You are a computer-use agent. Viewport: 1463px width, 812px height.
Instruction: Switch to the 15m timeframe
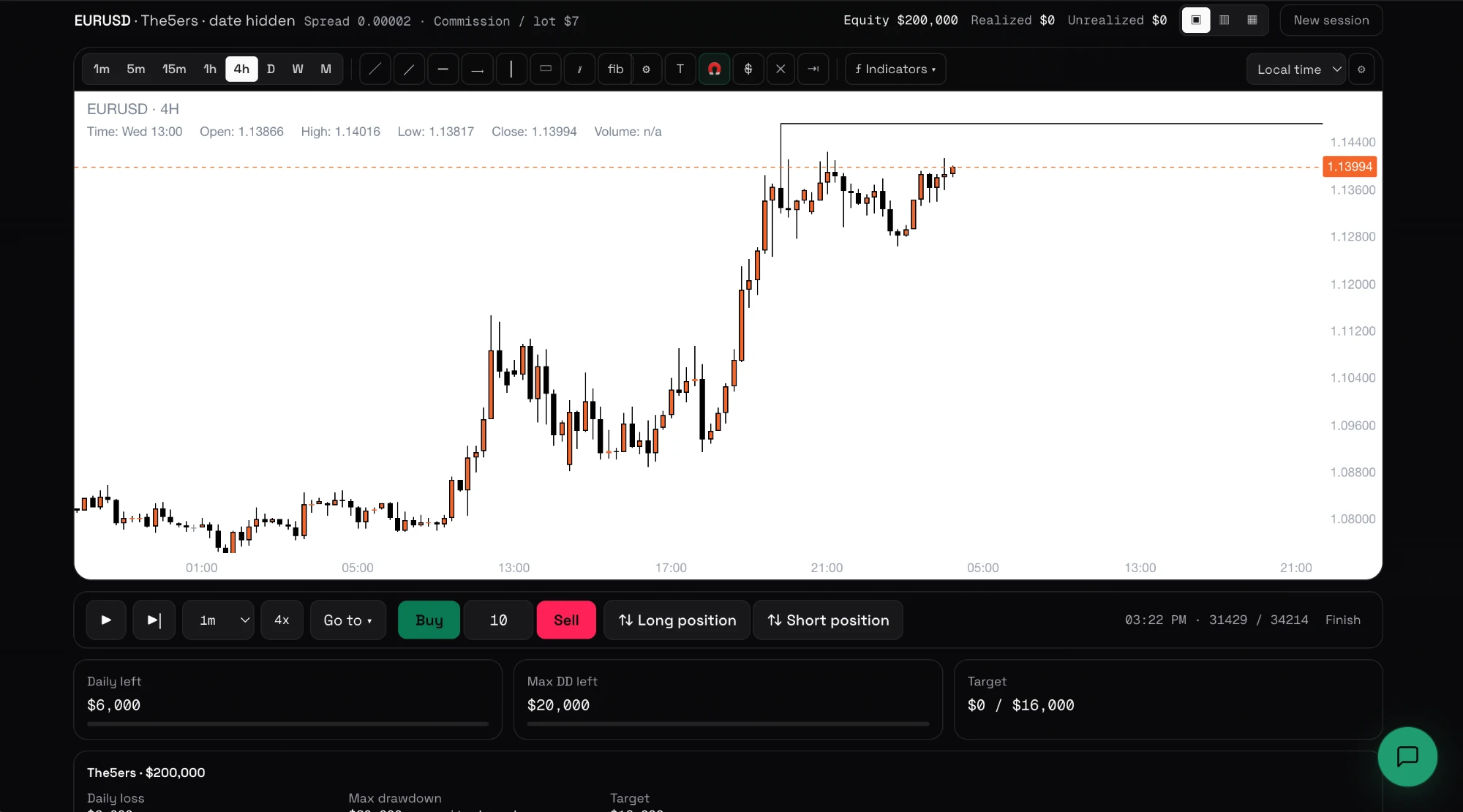click(x=174, y=69)
